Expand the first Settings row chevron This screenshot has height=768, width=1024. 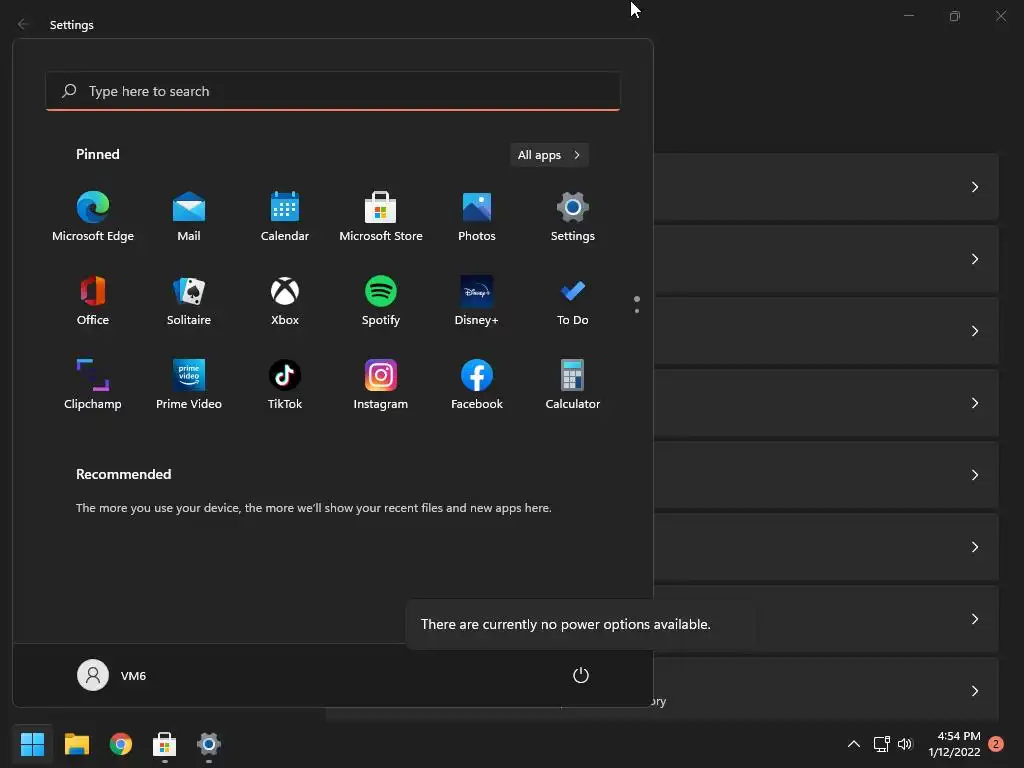974,187
